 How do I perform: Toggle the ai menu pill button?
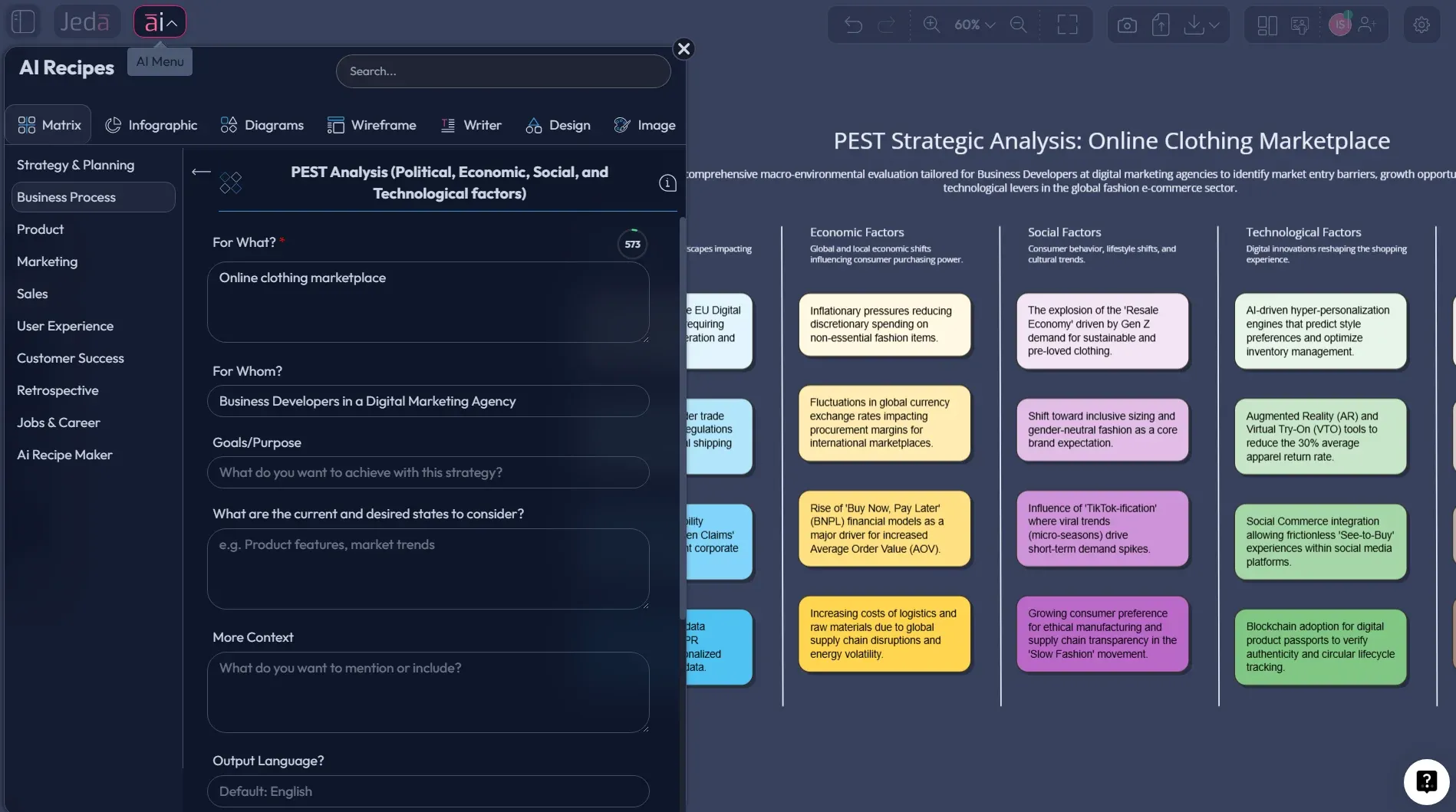159,21
